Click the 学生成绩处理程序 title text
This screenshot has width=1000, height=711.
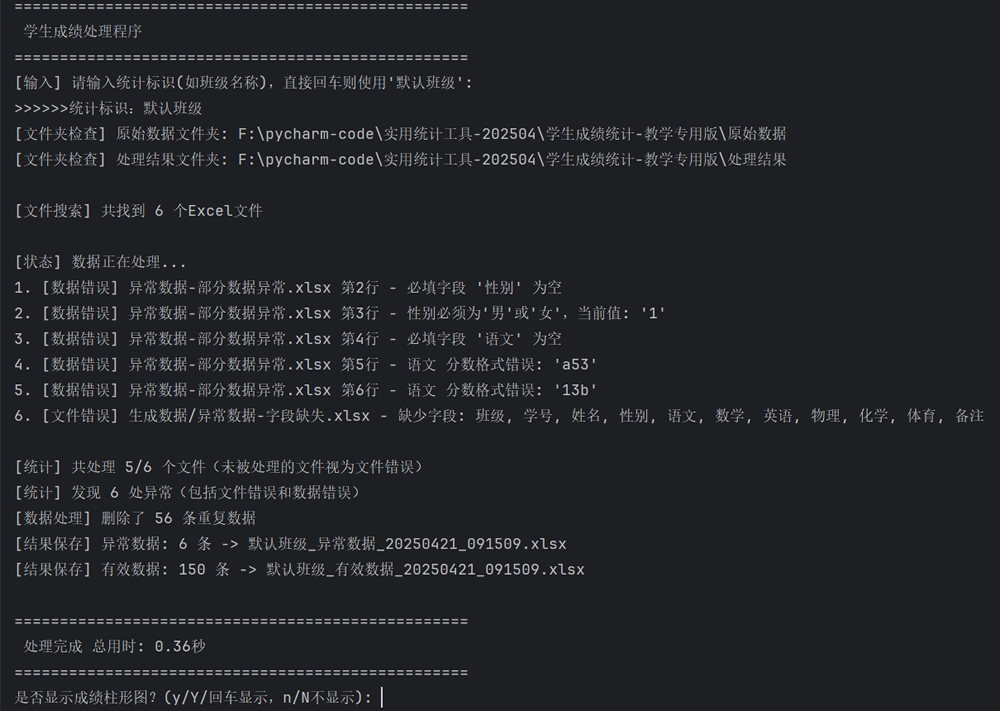(83, 32)
